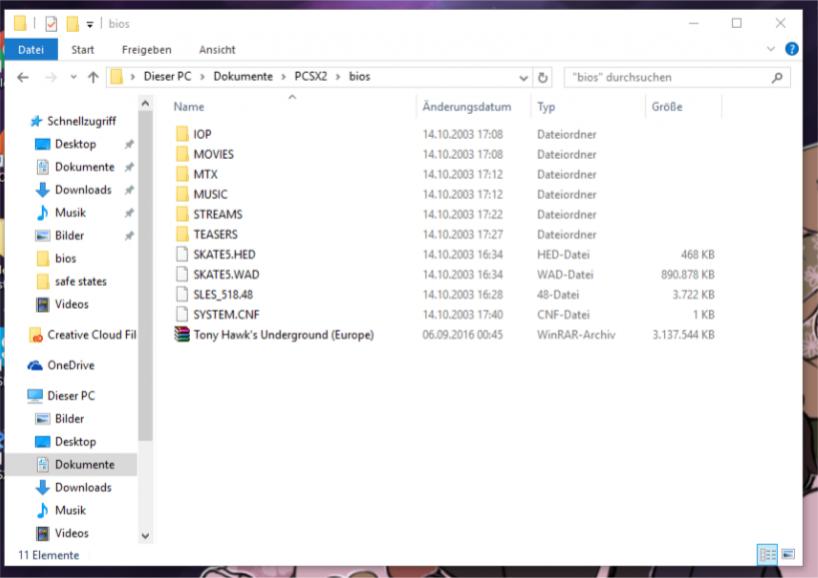The image size is (818, 578).
Task: Expand chevron after Dokumente breadcrumb
Action: pyautogui.click(x=283, y=77)
